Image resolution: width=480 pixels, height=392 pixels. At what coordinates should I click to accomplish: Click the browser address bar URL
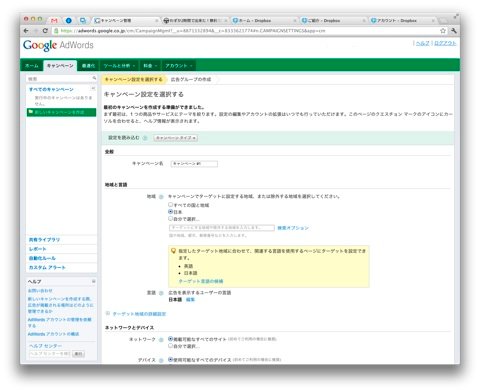(193, 31)
